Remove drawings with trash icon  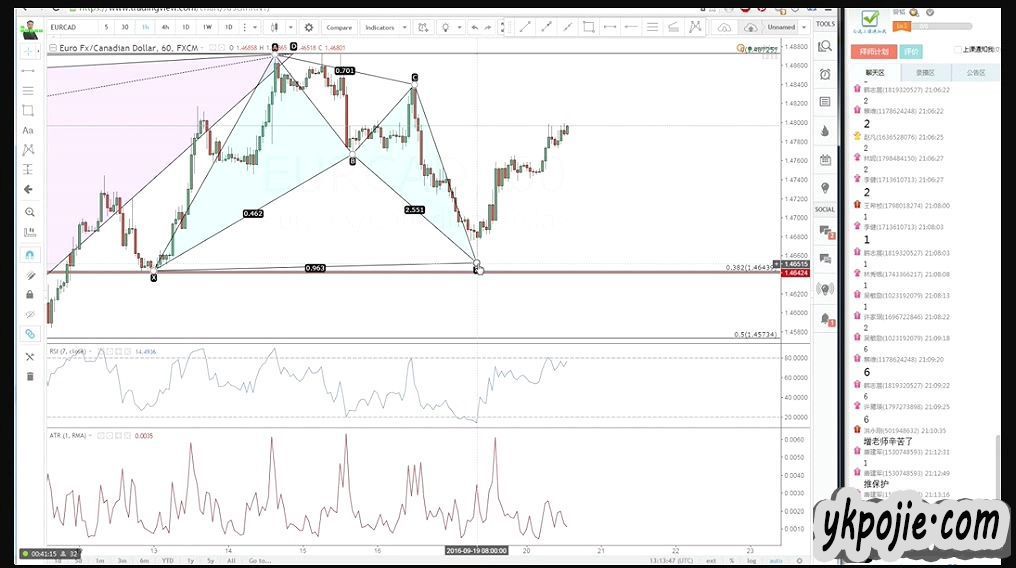coord(28,376)
